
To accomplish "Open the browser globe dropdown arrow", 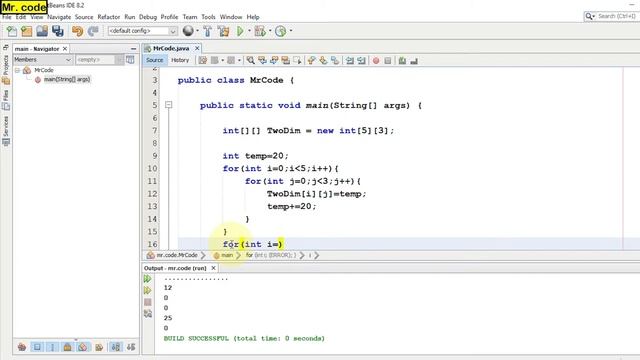I will coord(198,31).
